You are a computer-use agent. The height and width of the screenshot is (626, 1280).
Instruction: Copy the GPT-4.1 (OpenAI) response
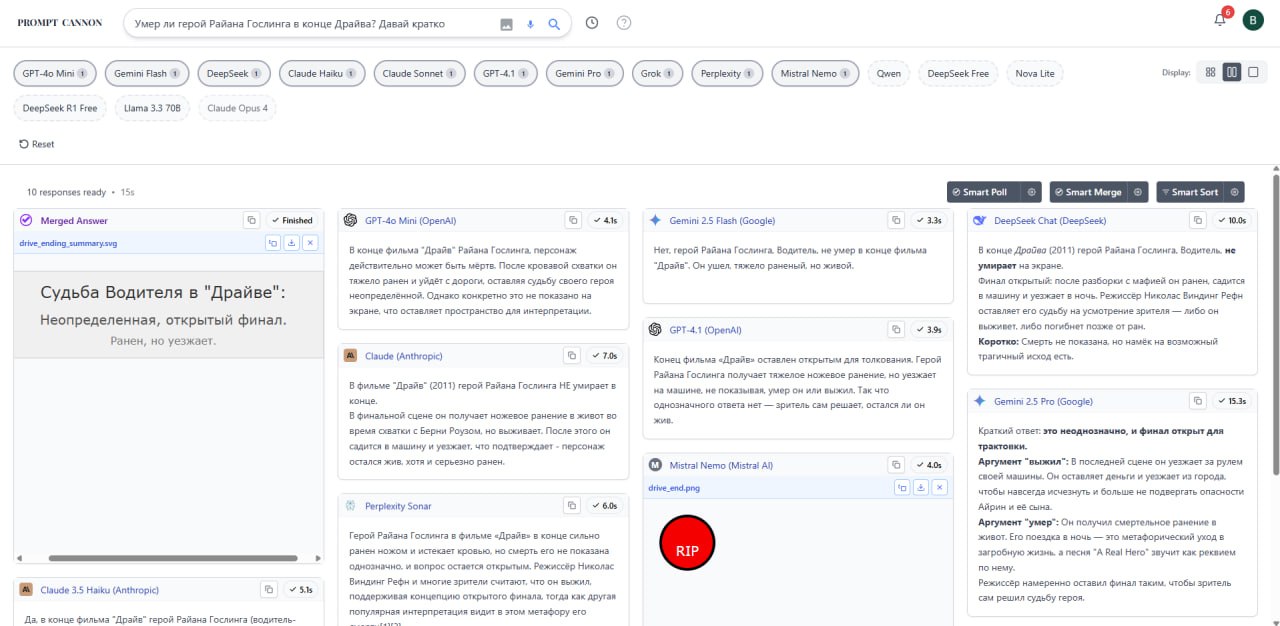pyautogui.click(x=897, y=329)
